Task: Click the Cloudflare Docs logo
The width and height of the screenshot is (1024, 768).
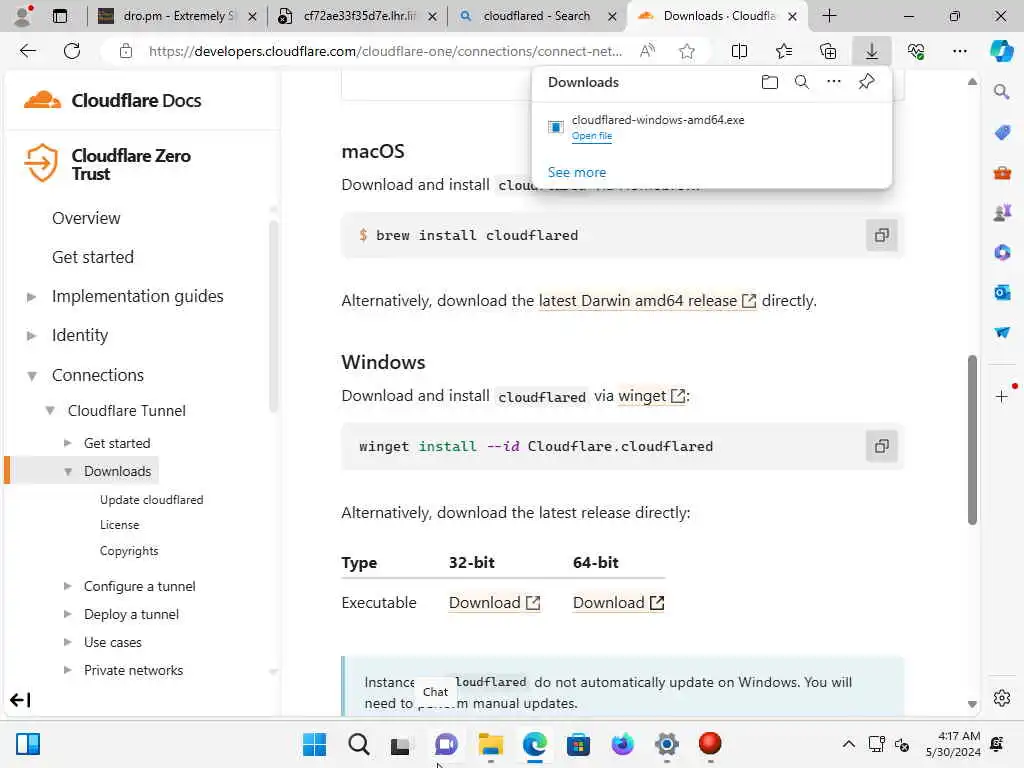Action: point(112,100)
